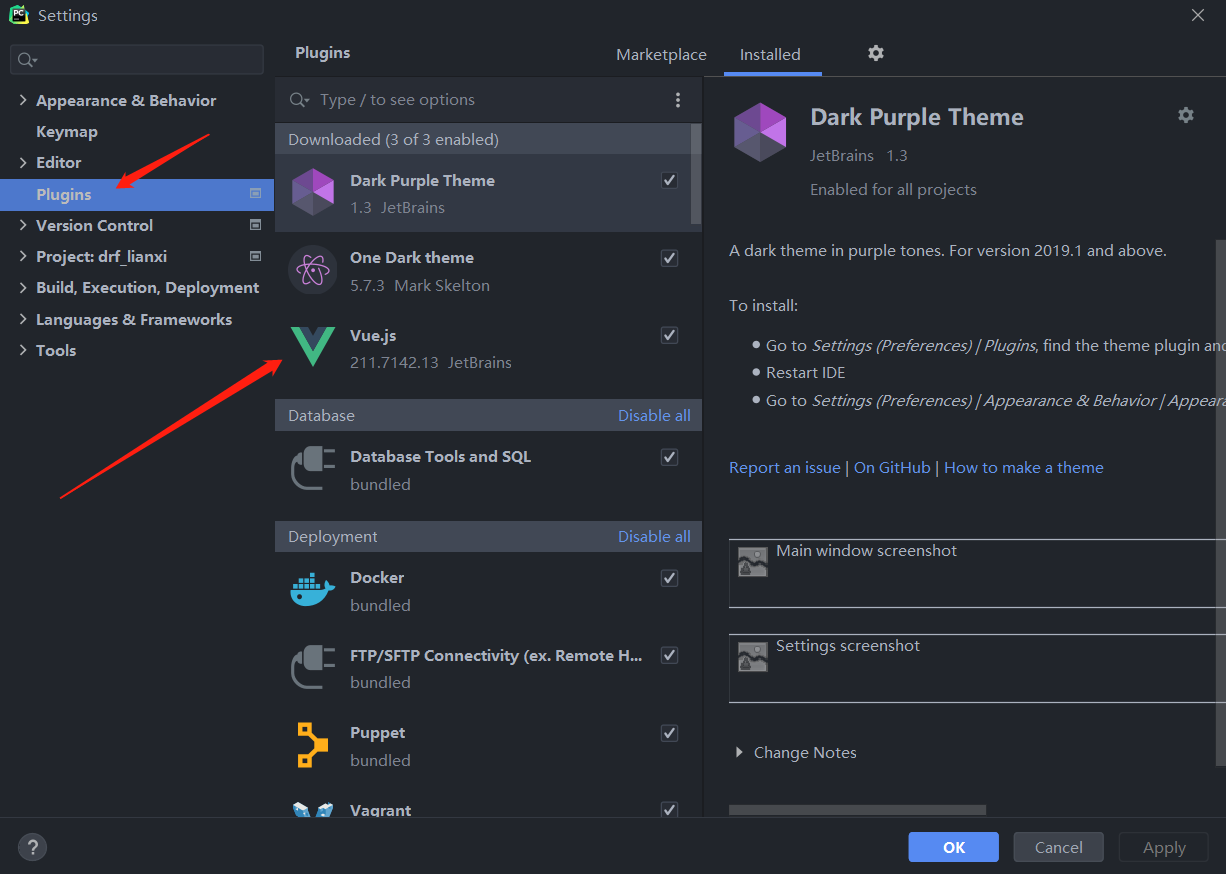The image size is (1226, 874).
Task: Click the plugin details vertical scrollbar
Action: [x=1220, y=502]
